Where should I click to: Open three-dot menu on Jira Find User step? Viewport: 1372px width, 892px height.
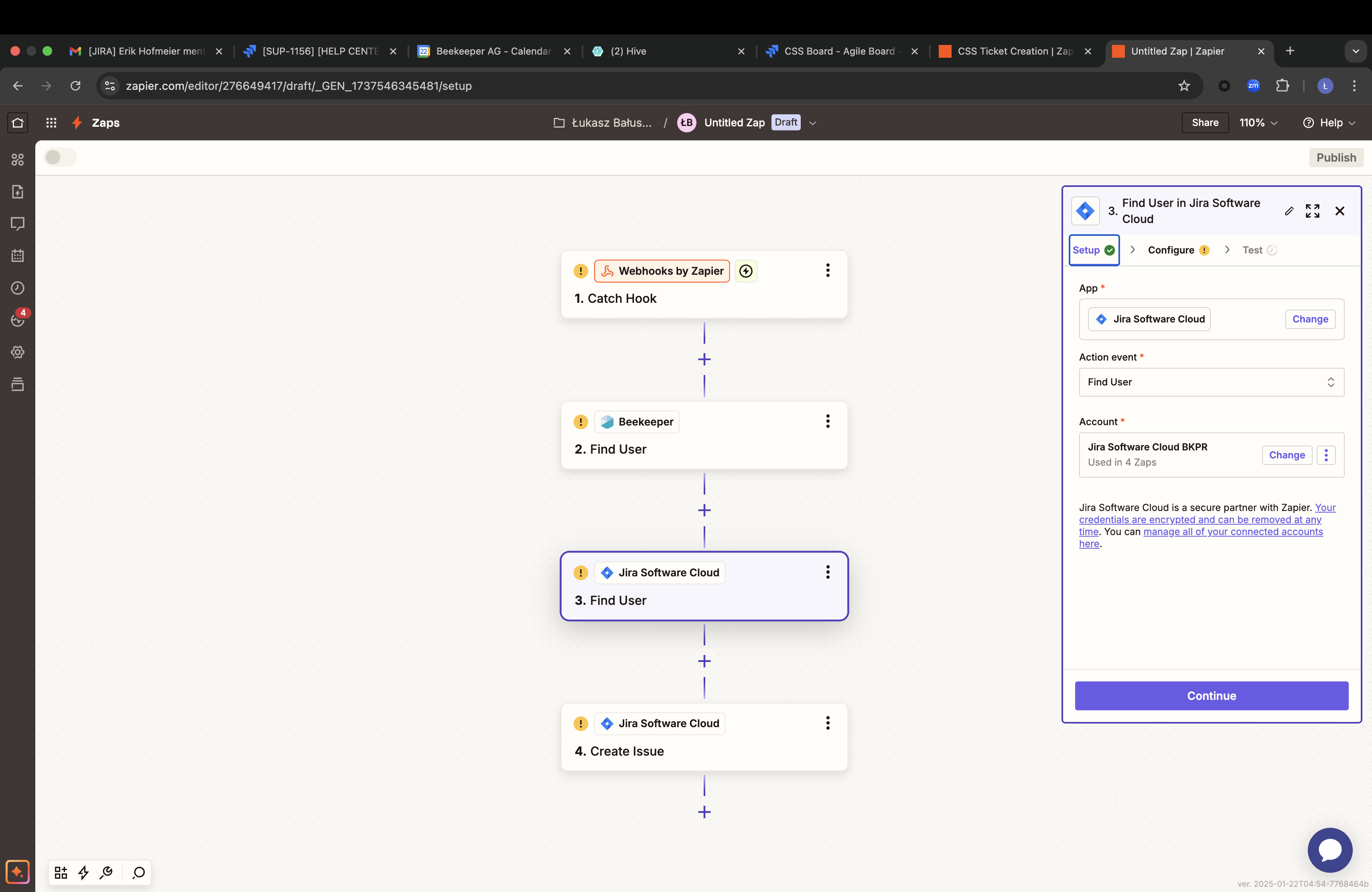[x=828, y=572]
